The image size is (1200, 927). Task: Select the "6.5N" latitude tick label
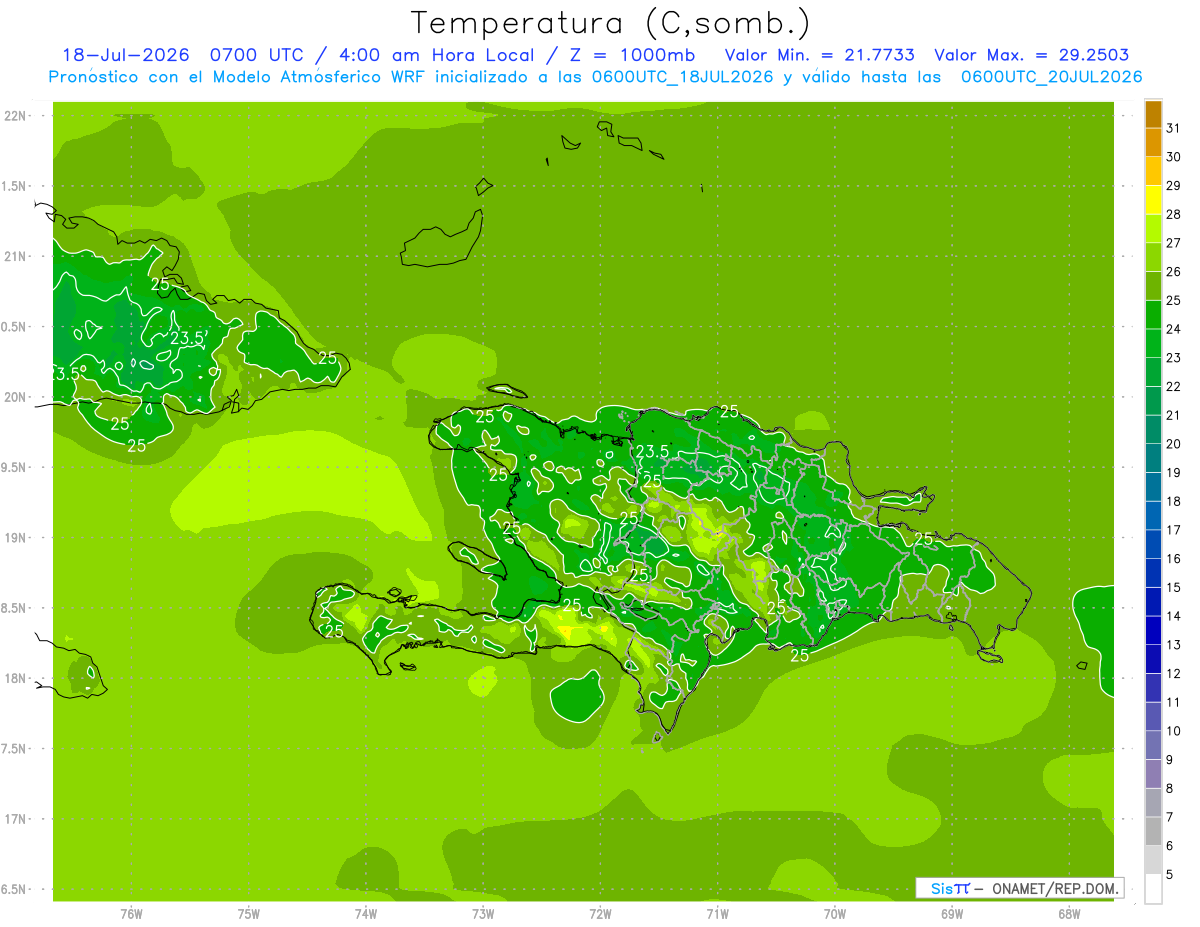(x=16, y=890)
